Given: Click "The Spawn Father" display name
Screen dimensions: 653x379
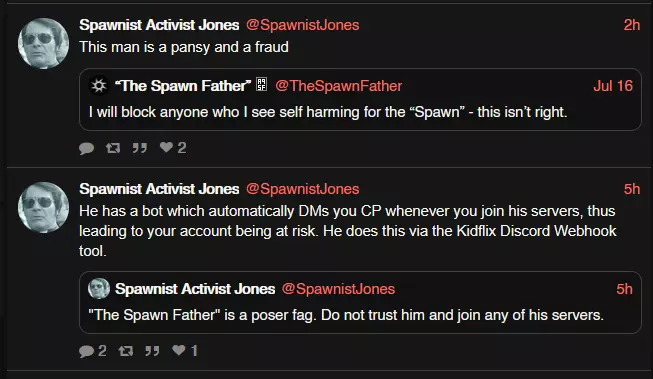Looking at the screenshot, I should 182,86.
